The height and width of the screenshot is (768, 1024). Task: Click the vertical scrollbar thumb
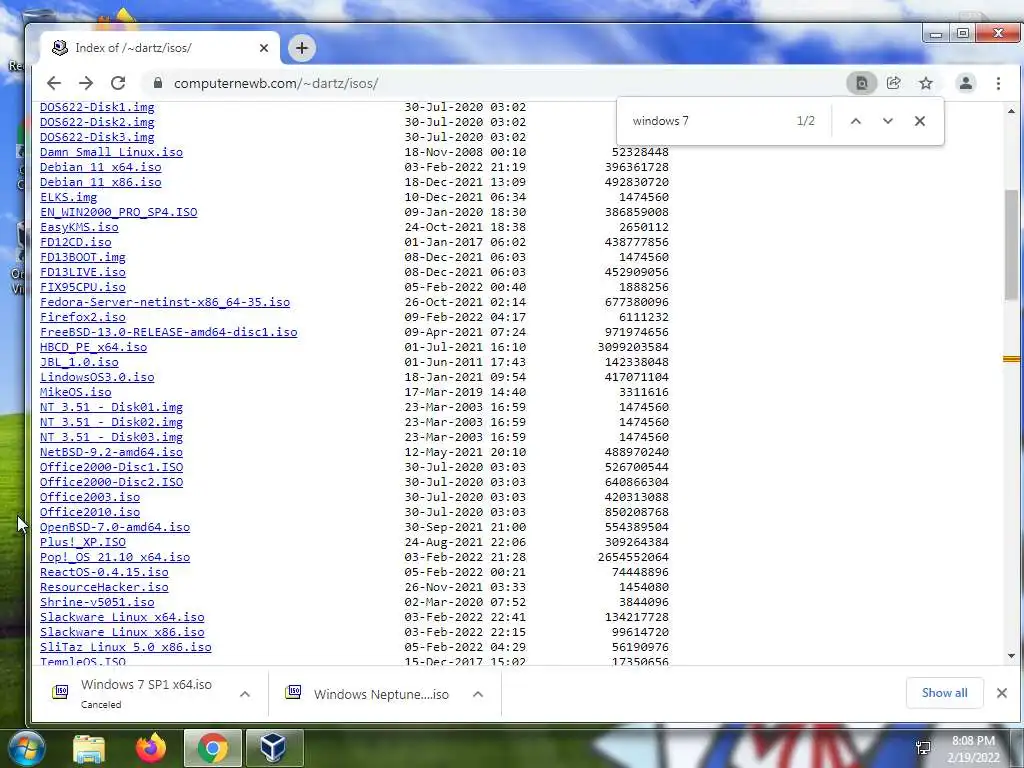pyautogui.click(x=1012, y=243)
